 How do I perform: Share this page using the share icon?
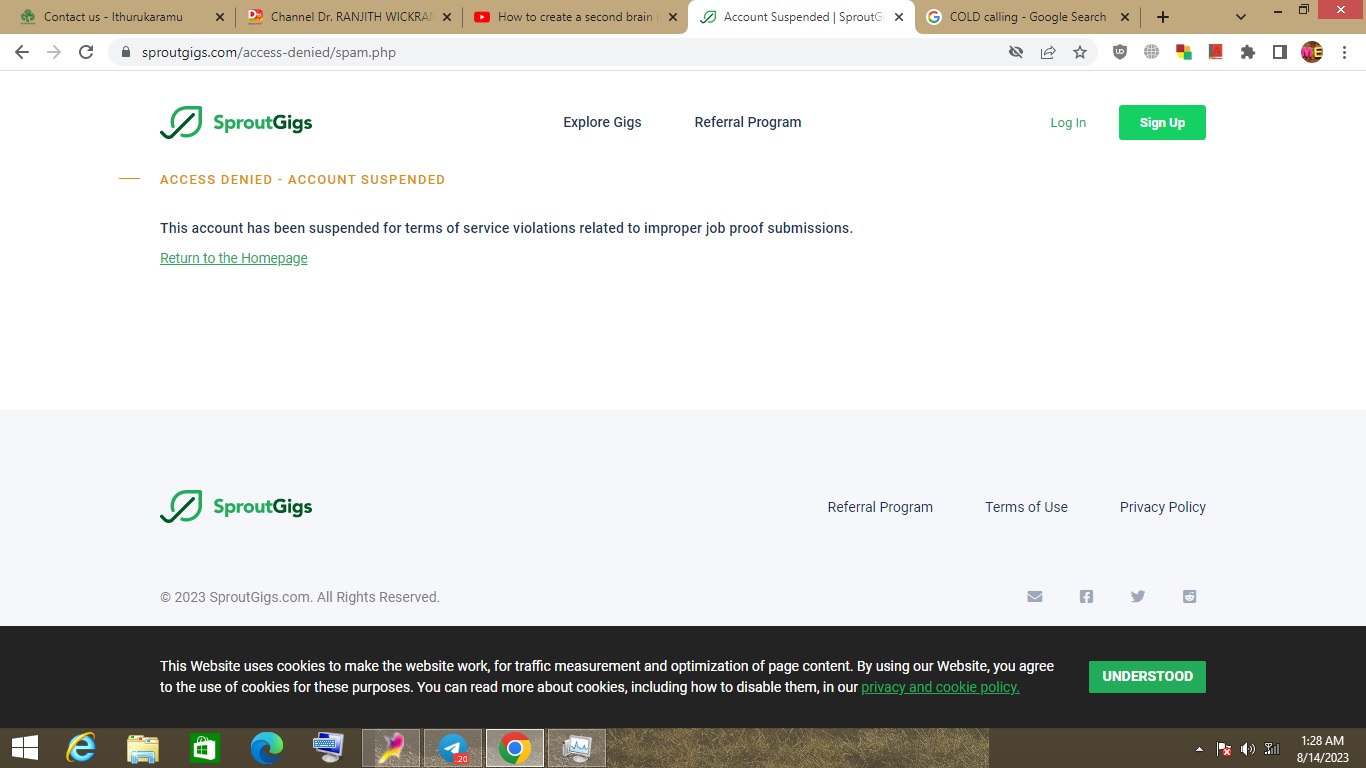[1048, 52]
